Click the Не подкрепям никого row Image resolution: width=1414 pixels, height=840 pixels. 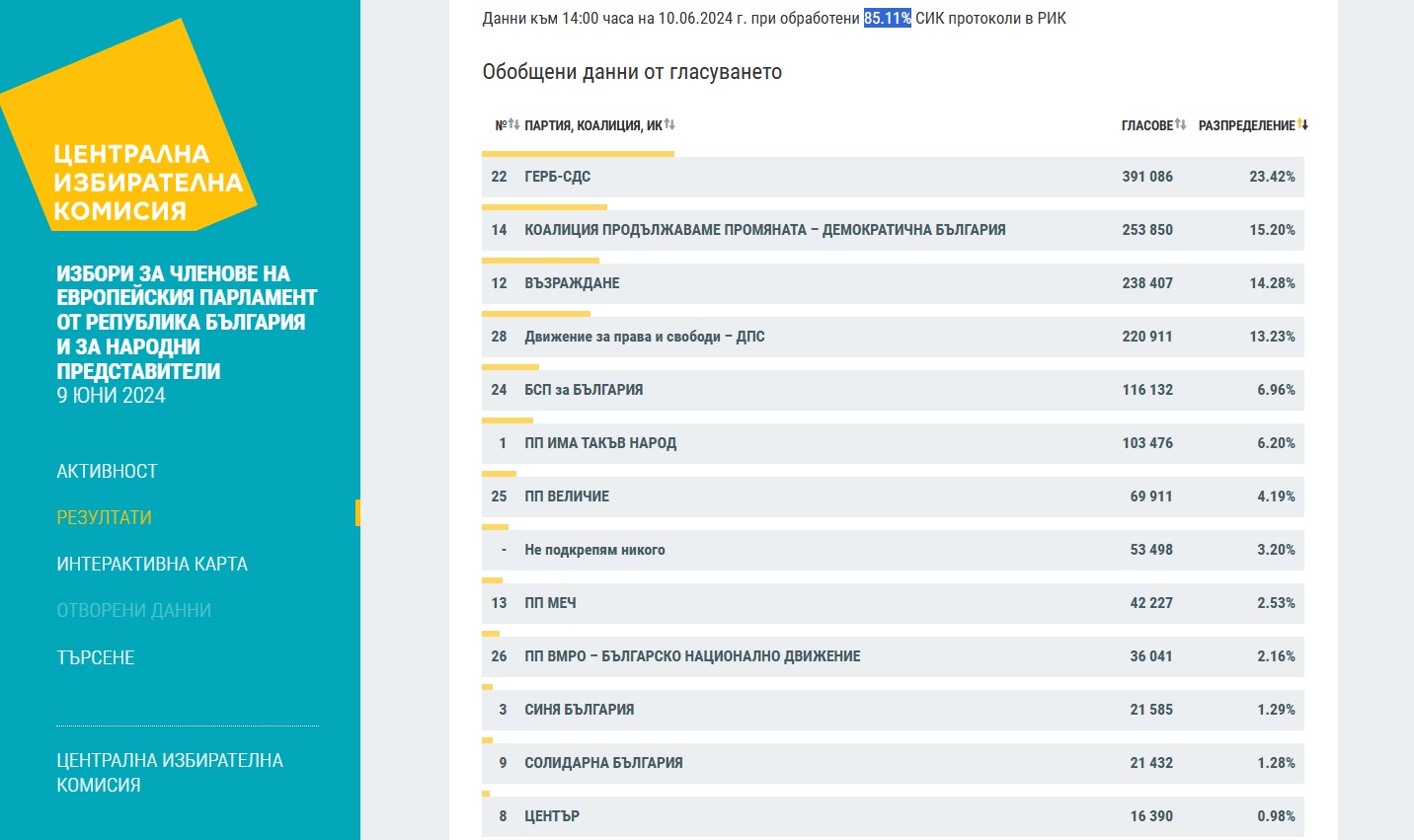(892, 550)
